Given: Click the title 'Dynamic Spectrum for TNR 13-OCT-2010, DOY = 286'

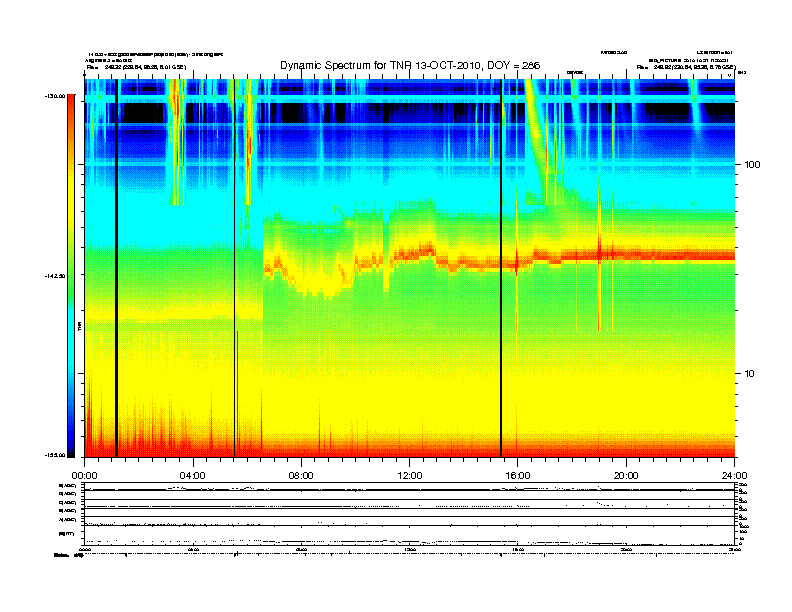Looking at the screenshot, I should (410, 65).
